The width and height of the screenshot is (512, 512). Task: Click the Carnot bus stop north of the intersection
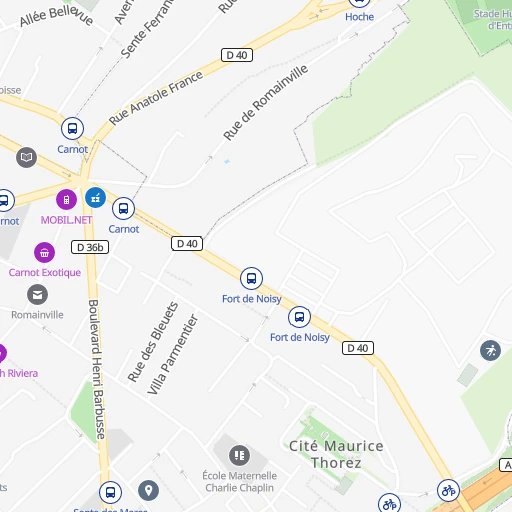(x=72, y=128)
